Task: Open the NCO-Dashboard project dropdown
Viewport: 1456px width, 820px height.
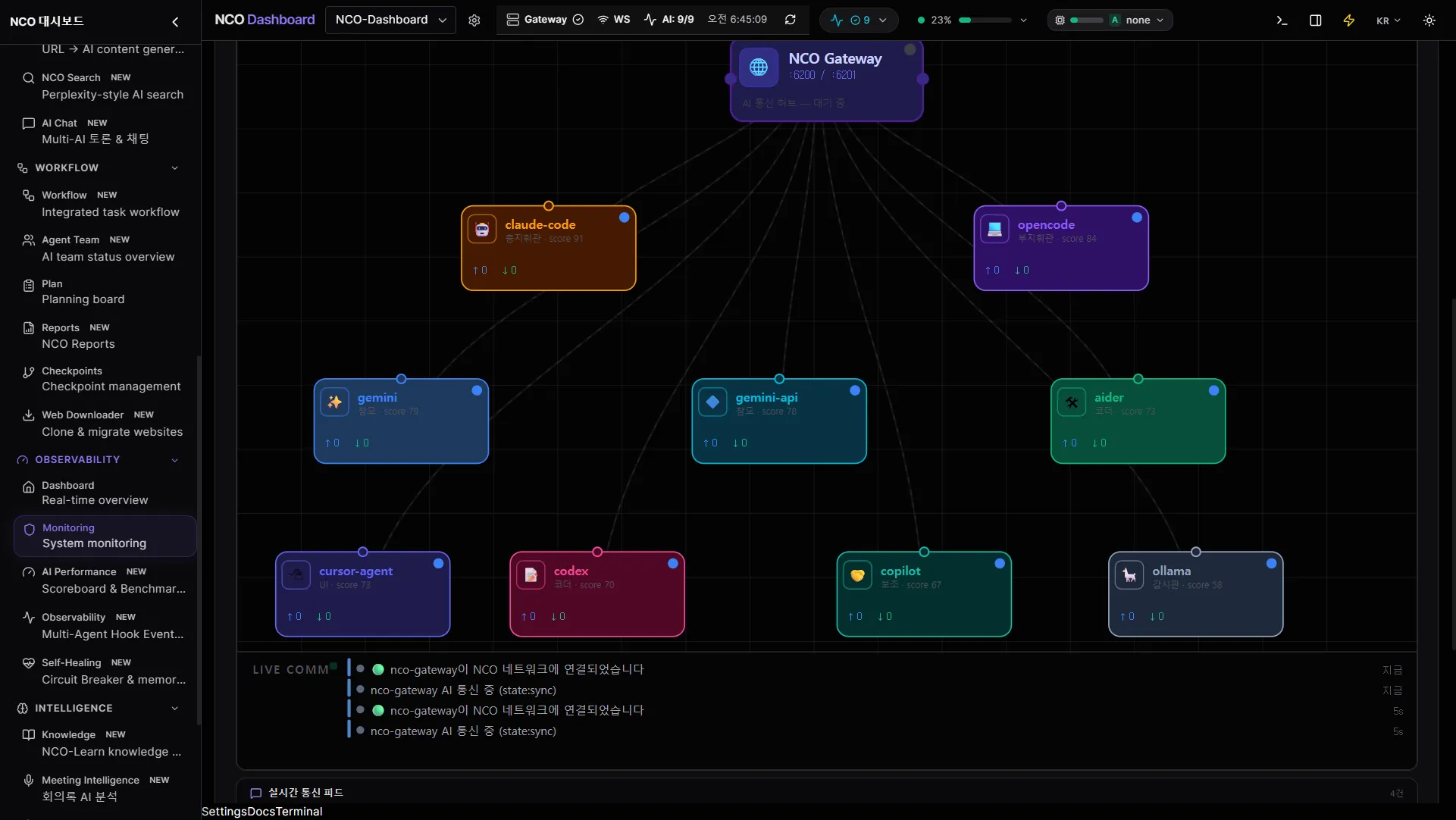Action: coord(390,20)
